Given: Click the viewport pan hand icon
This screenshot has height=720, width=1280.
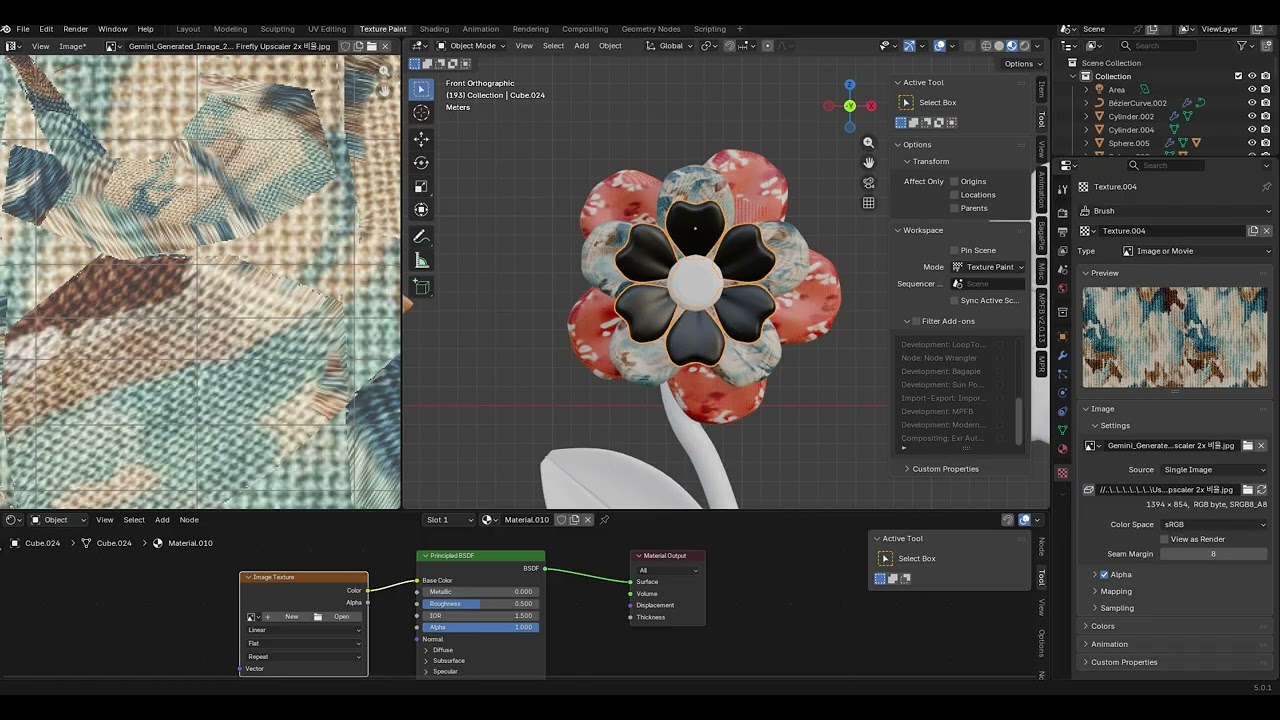Looking at the screenshot, I should [868, 163].
